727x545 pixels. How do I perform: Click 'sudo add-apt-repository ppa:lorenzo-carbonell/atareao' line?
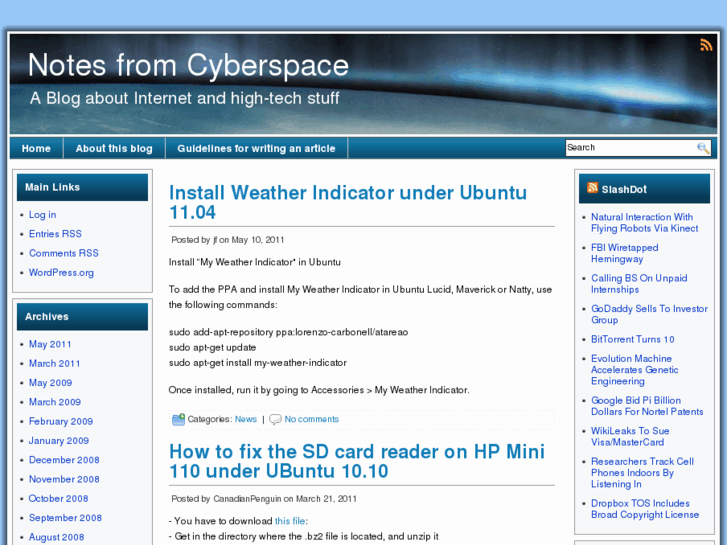tap(288, 332)
